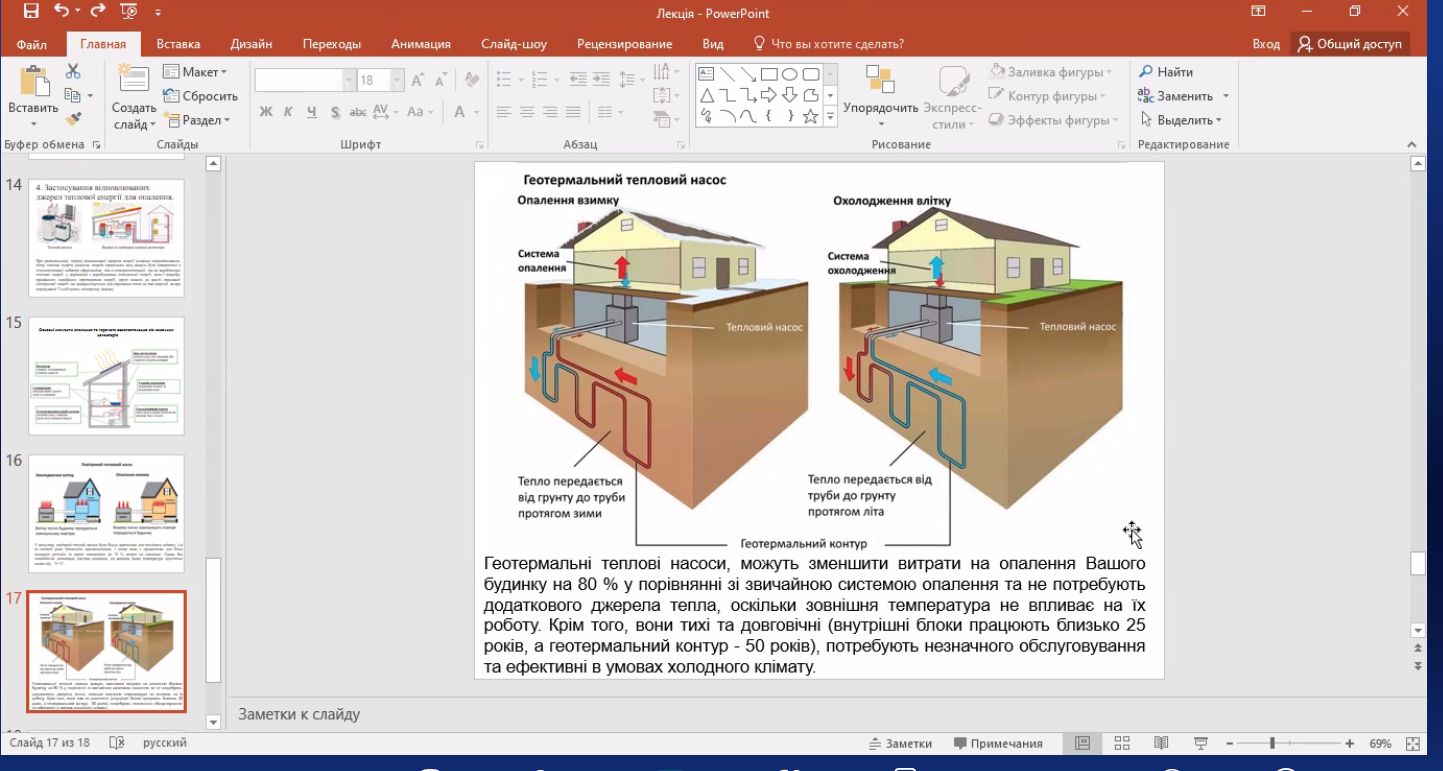This screenshot has width=1443, height=771.
Task: Open Reading View from status bar
Action: coord(1160,743)
